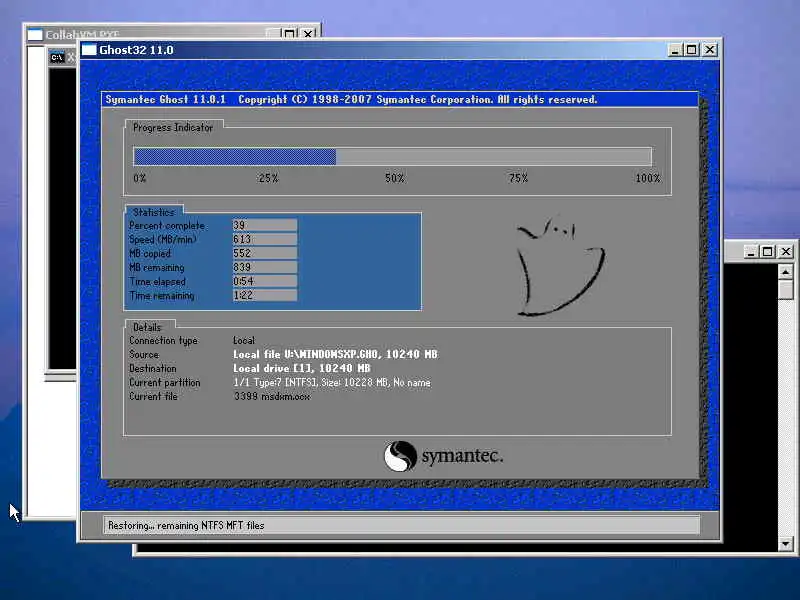The image size is (800, 600).
Task: Click the 50% progress marker label
Action: pos(394,178)
